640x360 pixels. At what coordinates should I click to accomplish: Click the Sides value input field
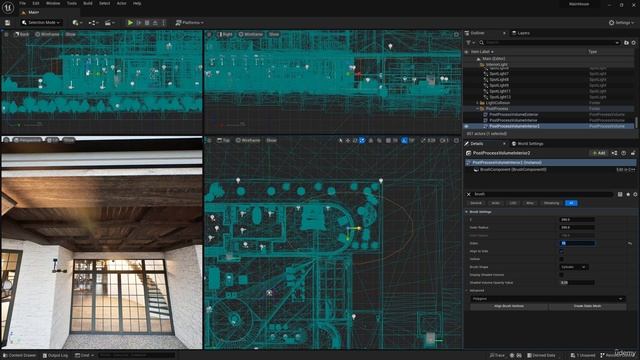point(577,243)
